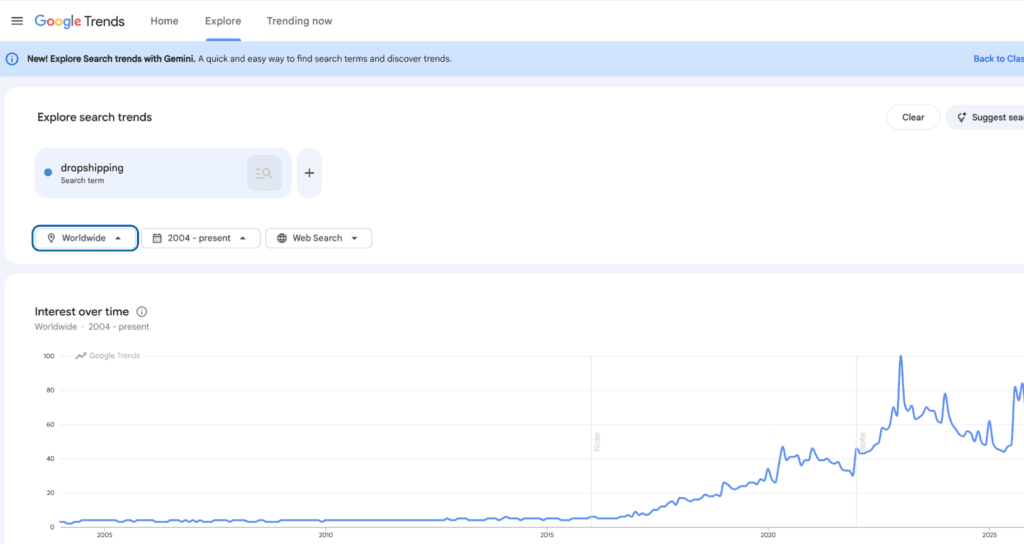This screenshot has width=1024, height=545.
Task: Click the 2016 Note marker on chart
Action: pos(596,442)
